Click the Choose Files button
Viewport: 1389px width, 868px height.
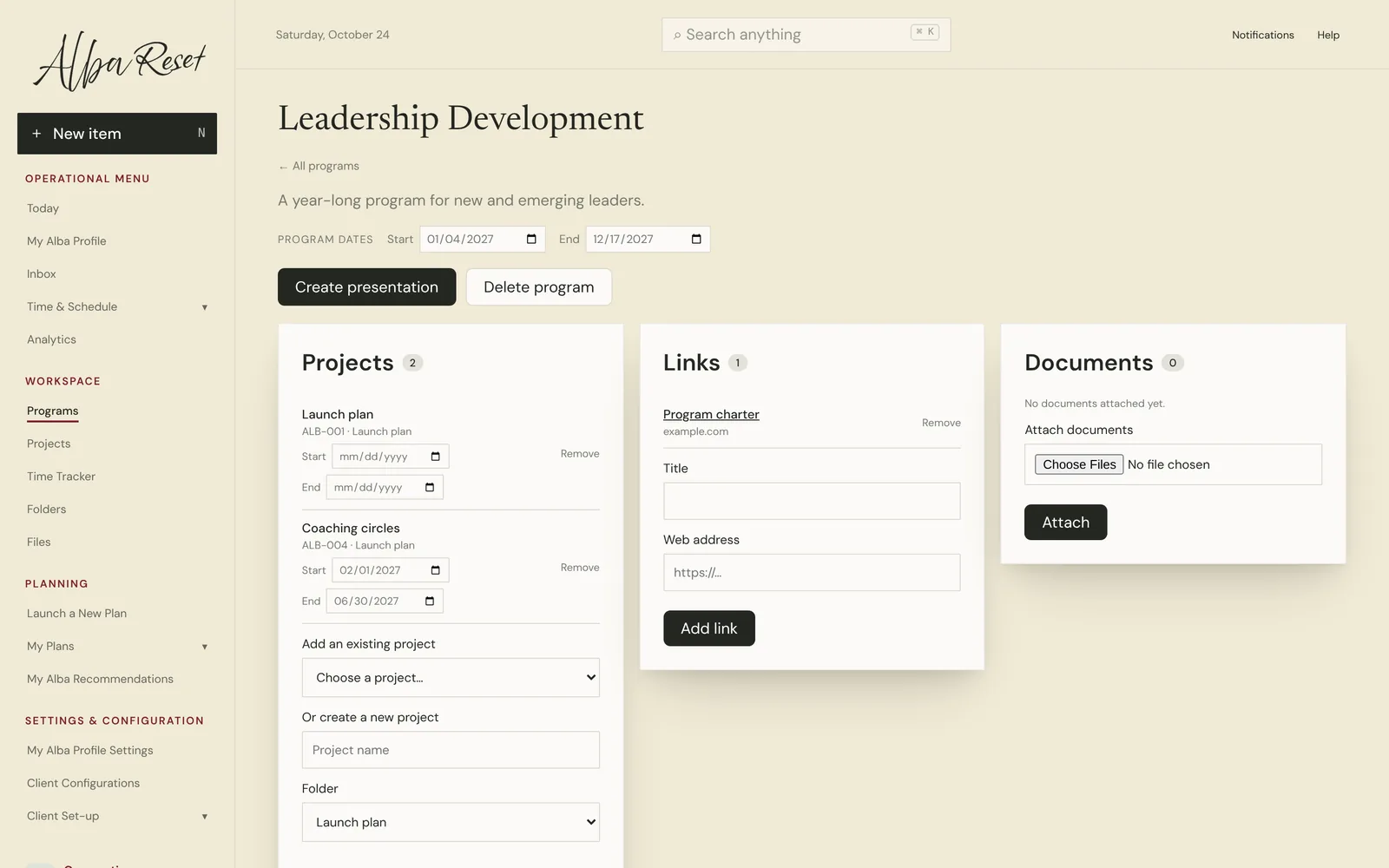(x=1079, y=464)
